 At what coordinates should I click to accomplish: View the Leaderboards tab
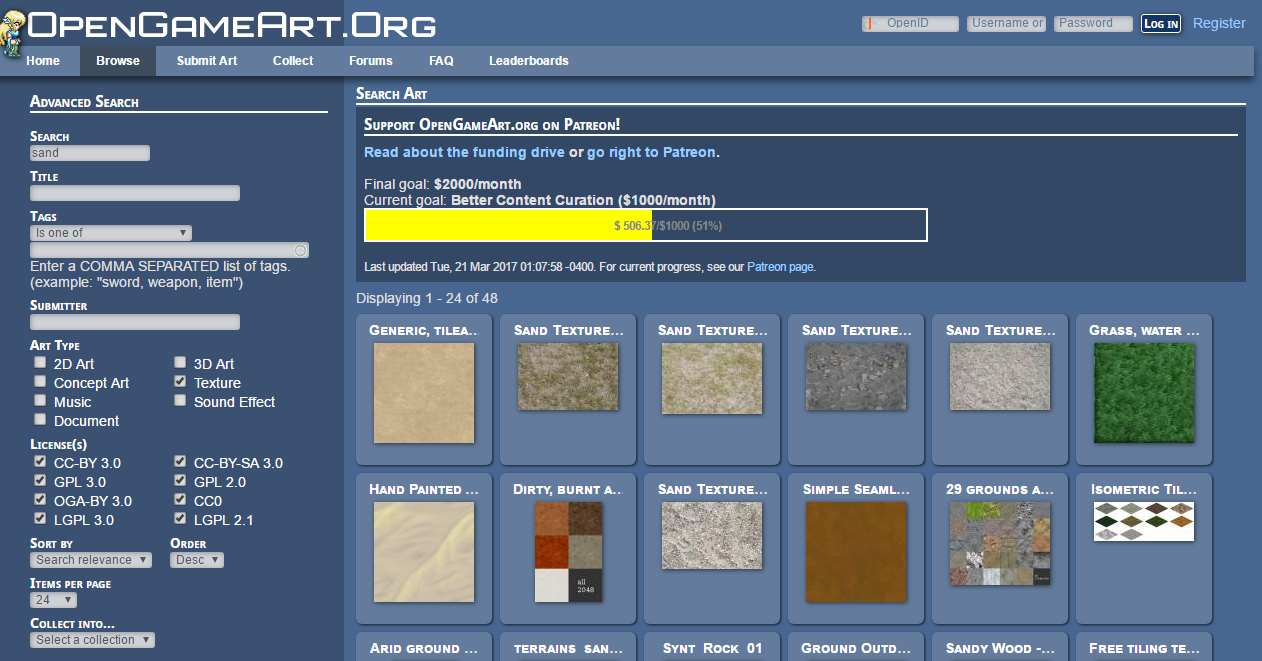(529, 61)
